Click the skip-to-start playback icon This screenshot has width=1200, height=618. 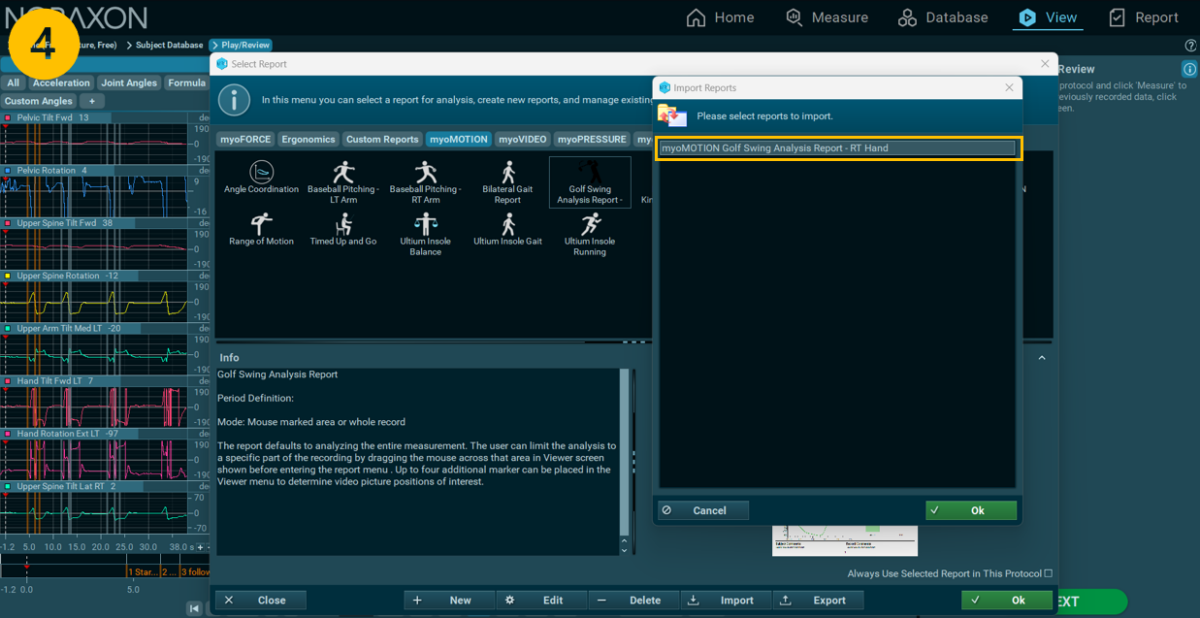pos(196,608)
